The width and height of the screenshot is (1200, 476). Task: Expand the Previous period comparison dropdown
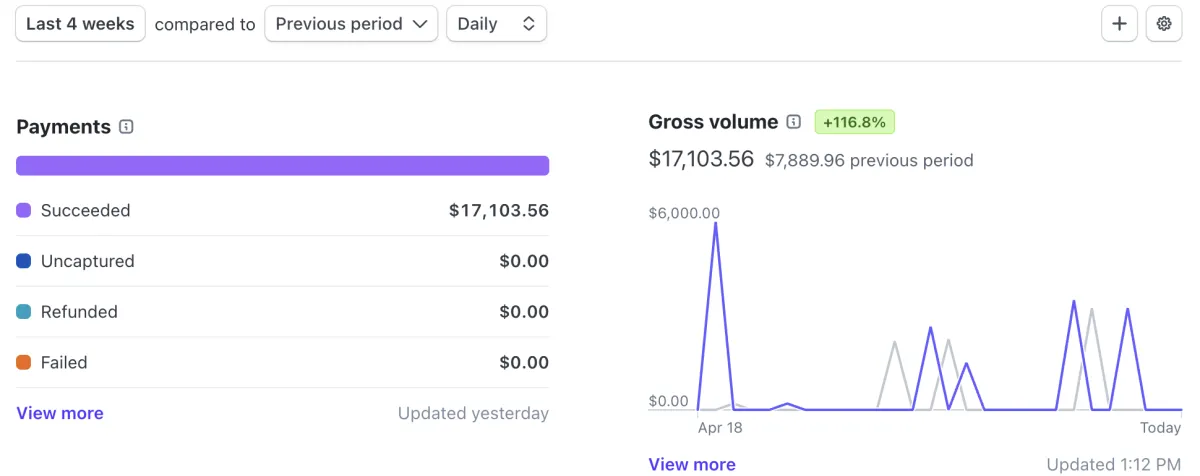point(351,24)
